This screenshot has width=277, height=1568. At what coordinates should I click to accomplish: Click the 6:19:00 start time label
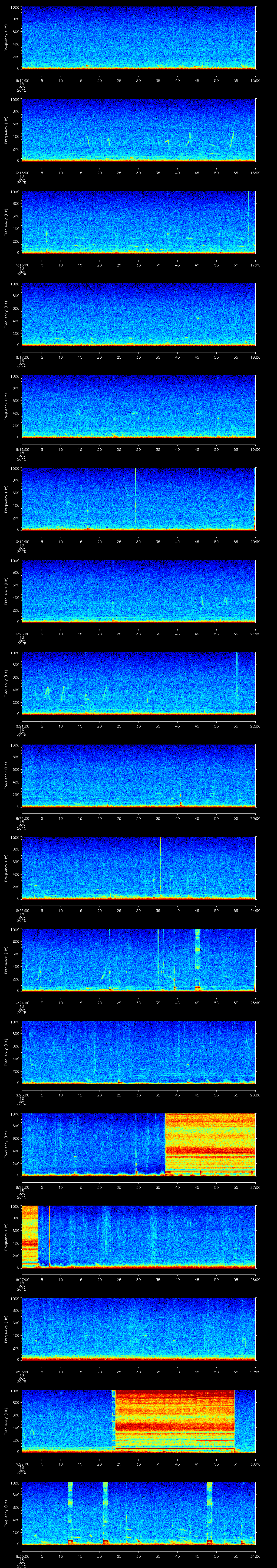22,542
